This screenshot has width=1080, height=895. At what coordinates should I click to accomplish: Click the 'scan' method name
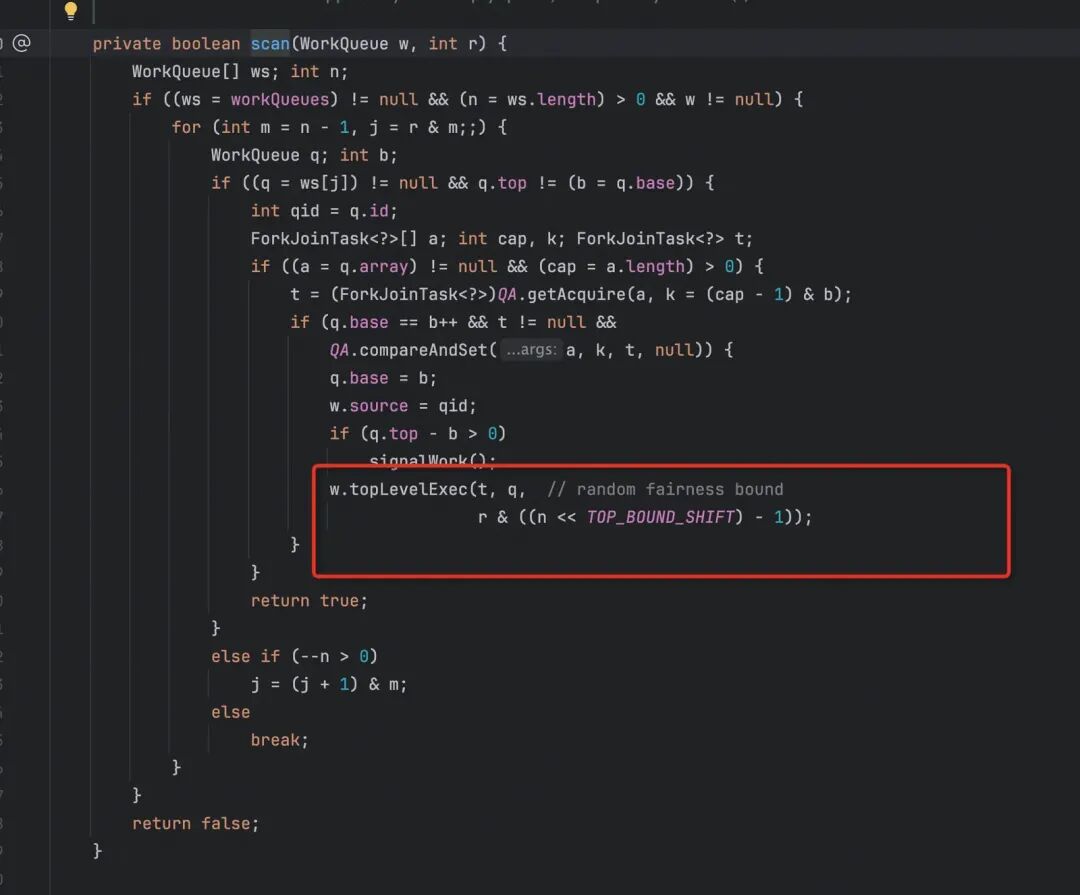click(270, 43)
